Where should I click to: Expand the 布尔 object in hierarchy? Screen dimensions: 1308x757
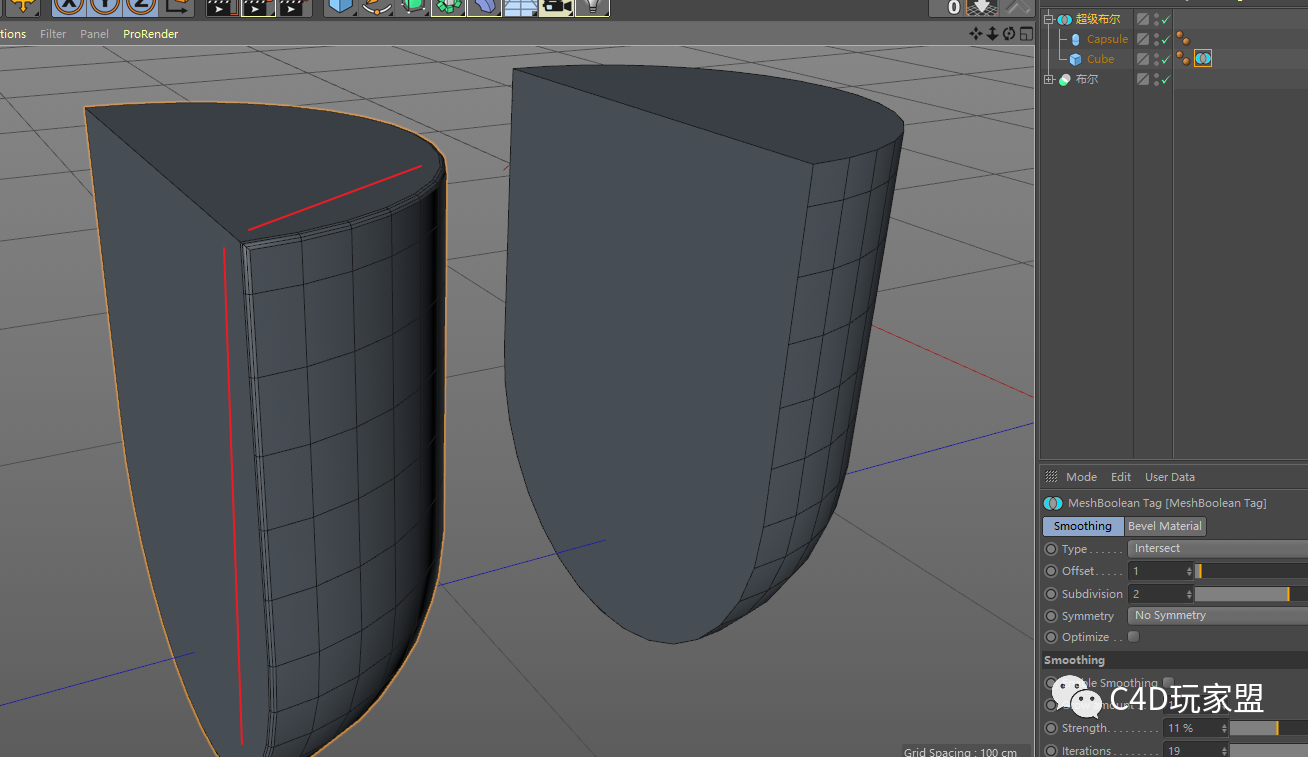1048,79
